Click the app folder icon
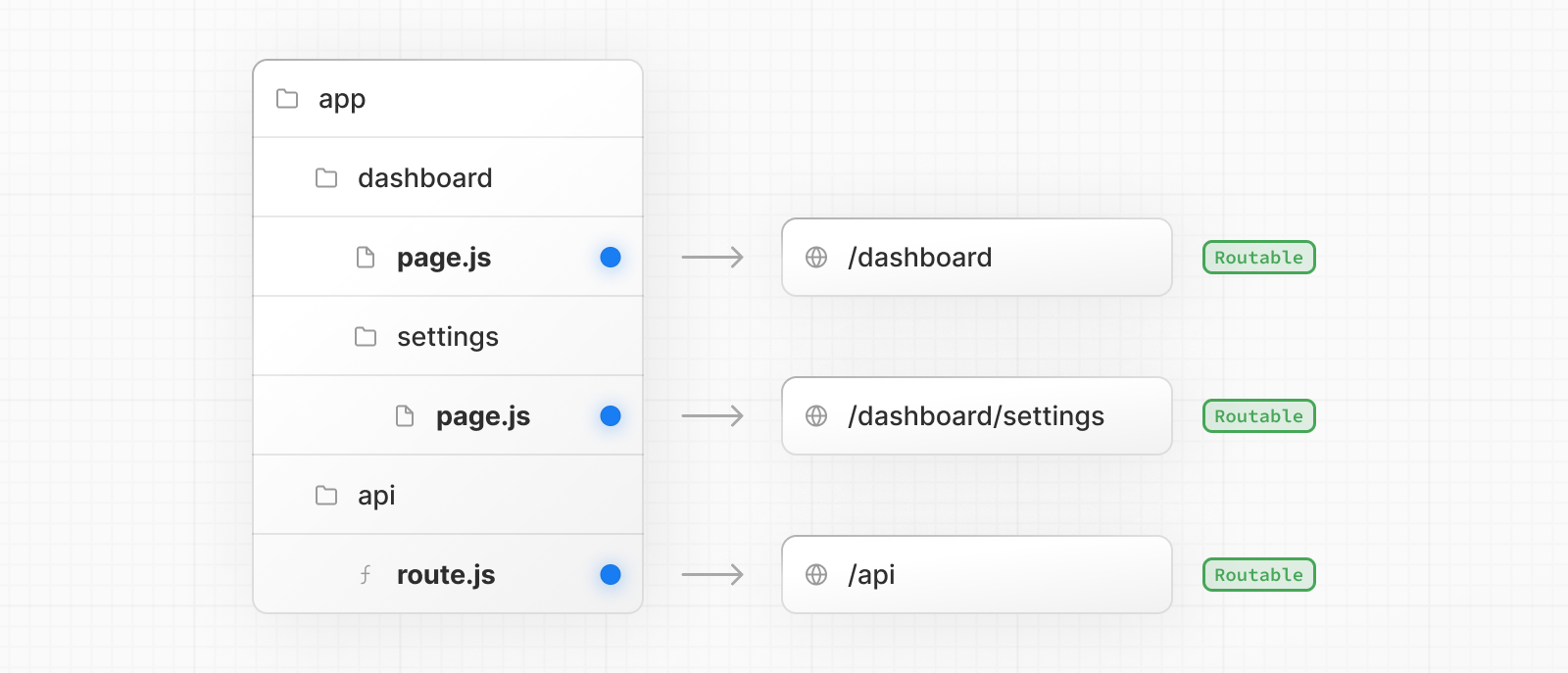 click(287, 99)
